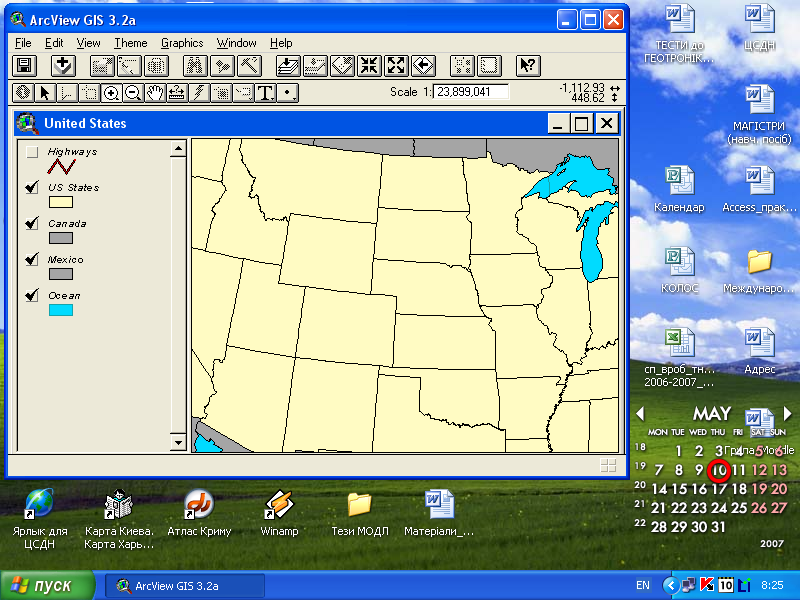Click Zoom to Full Extent icon
The height and width of the screenshot is (600, 800).
(x=288, y=66)
